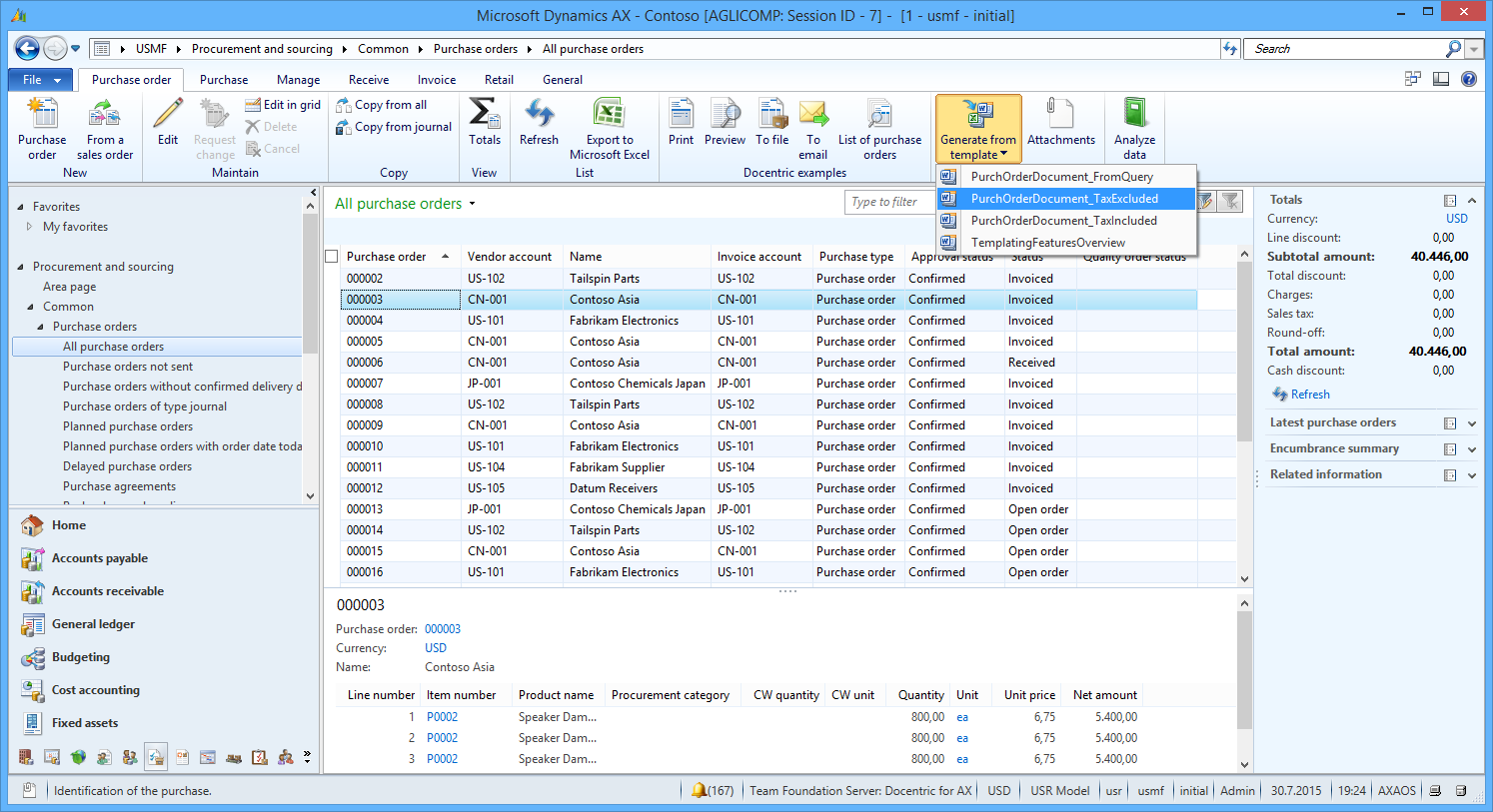Select purchase order 000008 row
Image resolution: width=1493 pixels, height=812 pixels.
(x=768, y=405)
